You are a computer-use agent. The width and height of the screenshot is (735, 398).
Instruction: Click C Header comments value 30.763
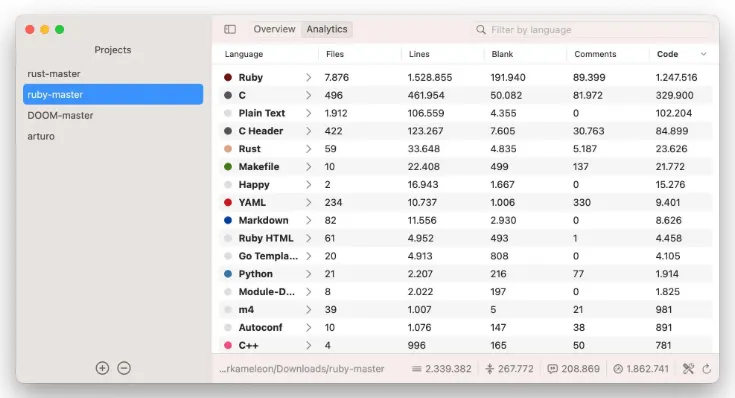(x=588, y=131)
